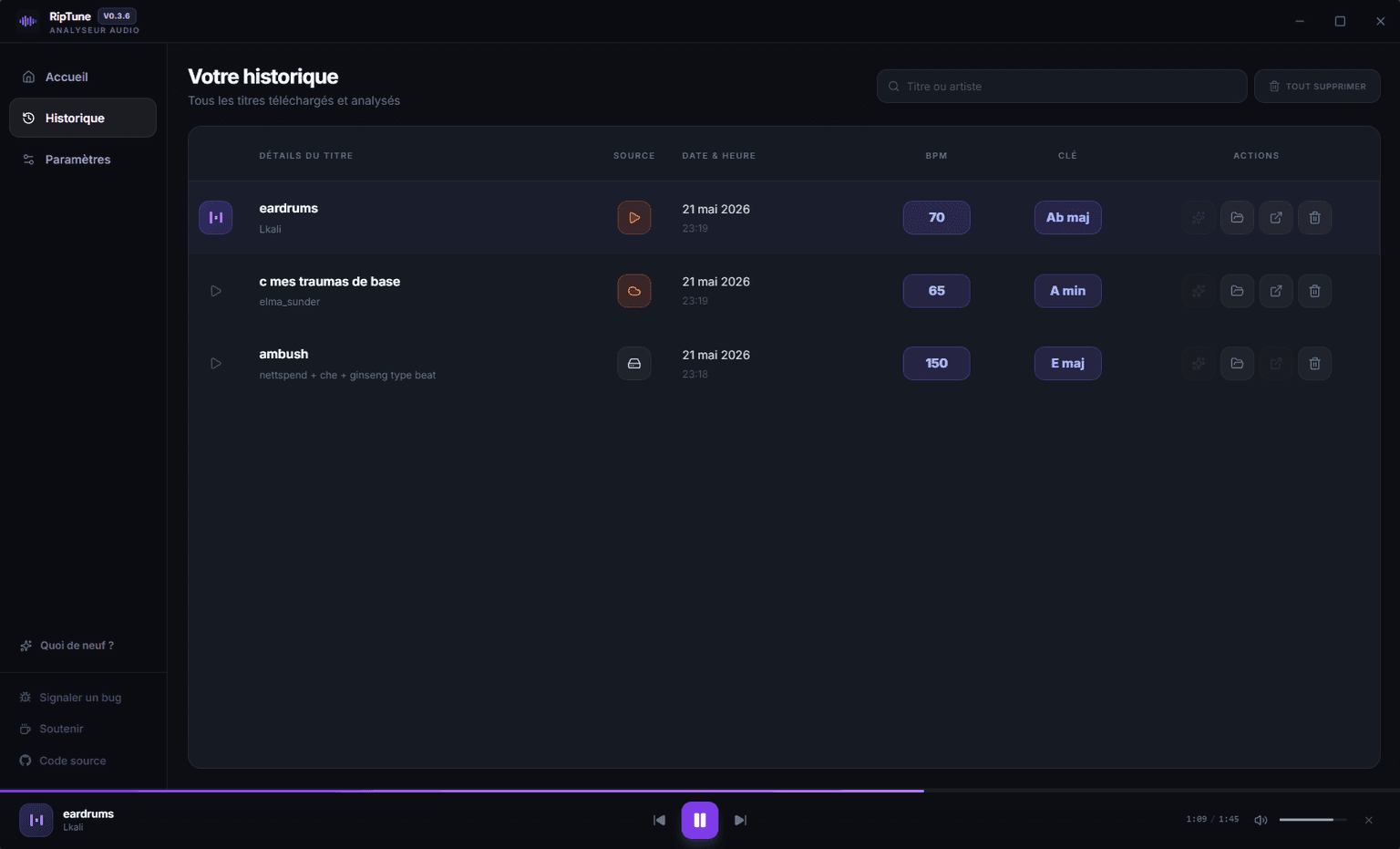Click the YouTube source icon for eardrums
This screenshot has height=849, width=1400.
click(634, 217)
